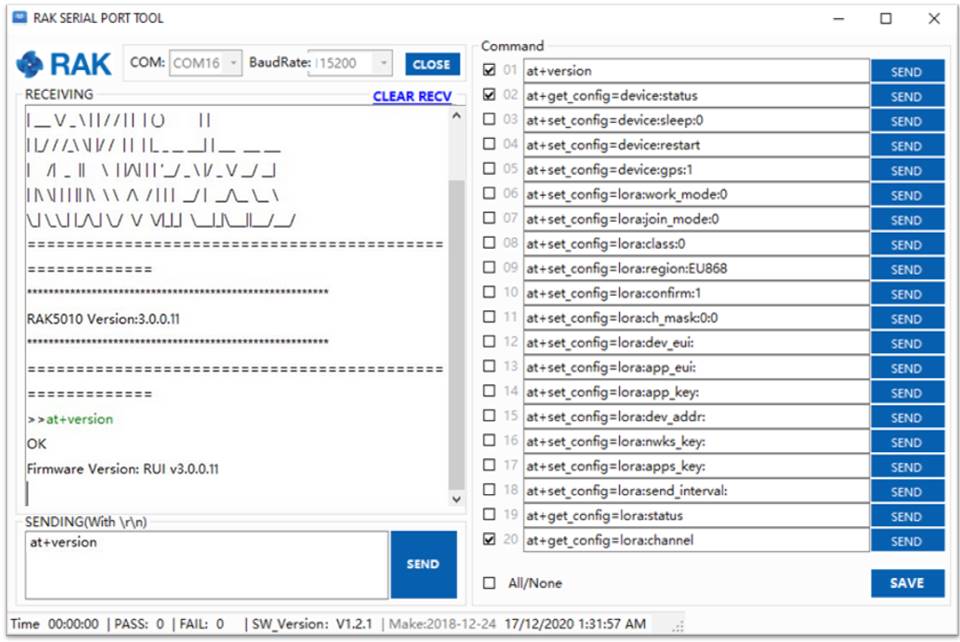Click the date-time 17/12/2020 status entry

[575, 624]
